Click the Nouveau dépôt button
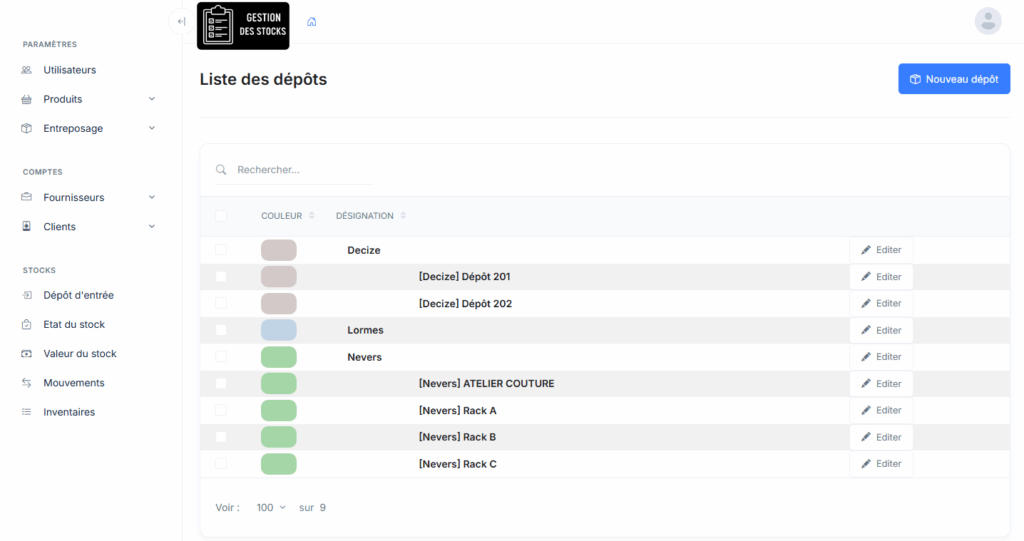This screenshot has width=1024, height=541. [953, 79]
